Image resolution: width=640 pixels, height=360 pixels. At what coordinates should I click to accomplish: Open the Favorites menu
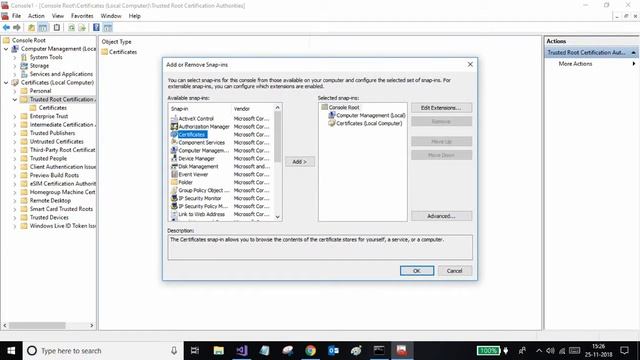click(82, 16)
